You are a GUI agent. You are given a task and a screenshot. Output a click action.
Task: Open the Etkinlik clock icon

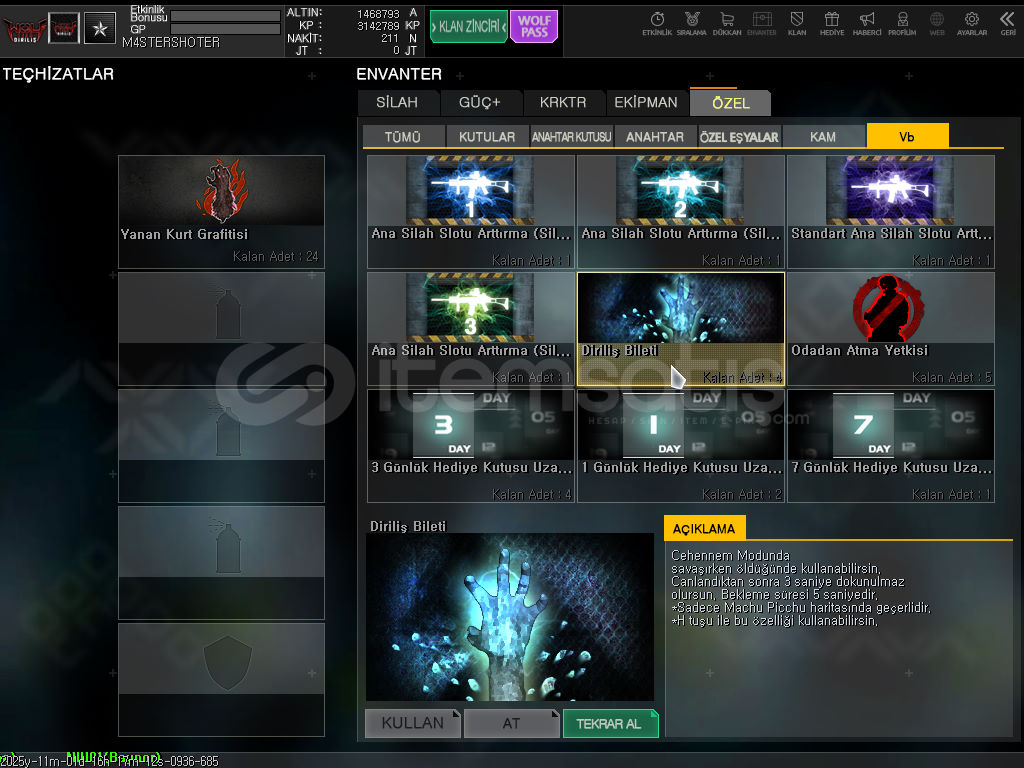click(657, 24)
